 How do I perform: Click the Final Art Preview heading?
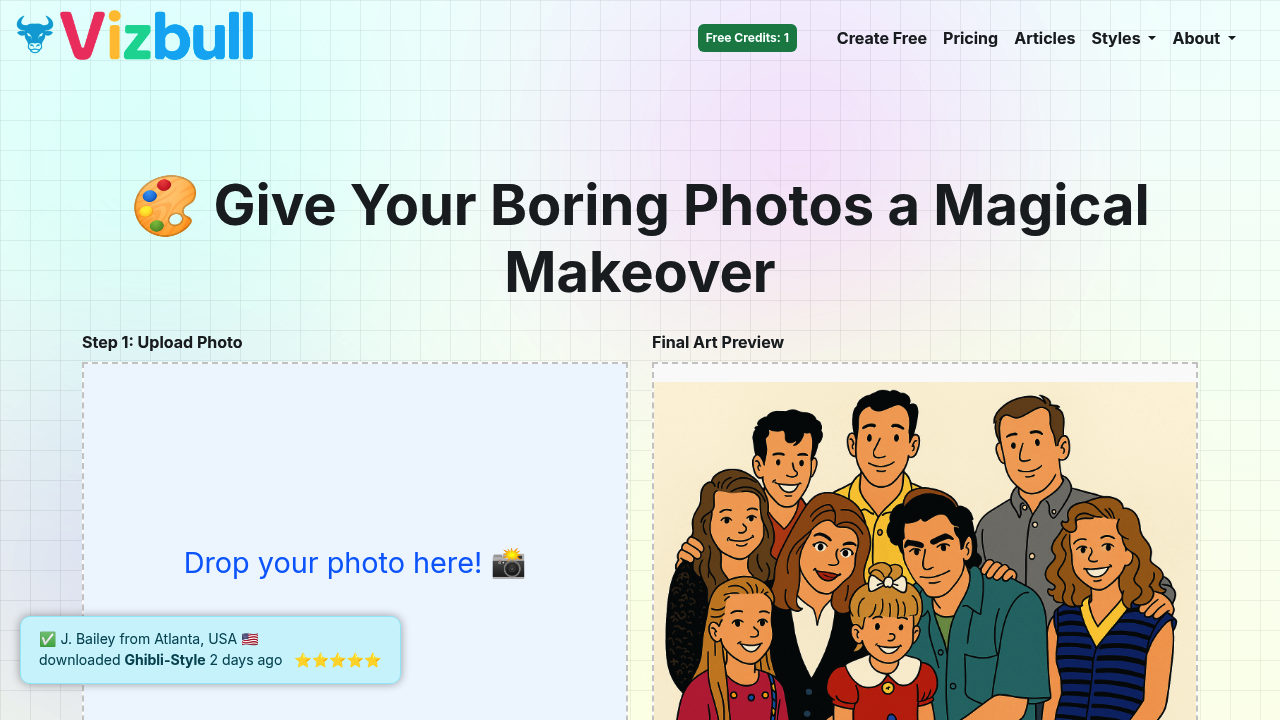point(718,342)
